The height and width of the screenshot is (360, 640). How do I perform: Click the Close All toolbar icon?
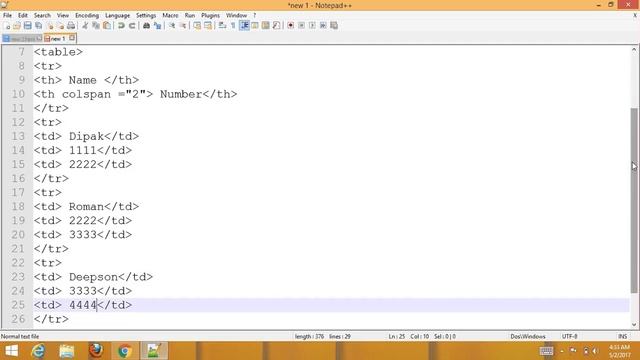tap(60, 26)
